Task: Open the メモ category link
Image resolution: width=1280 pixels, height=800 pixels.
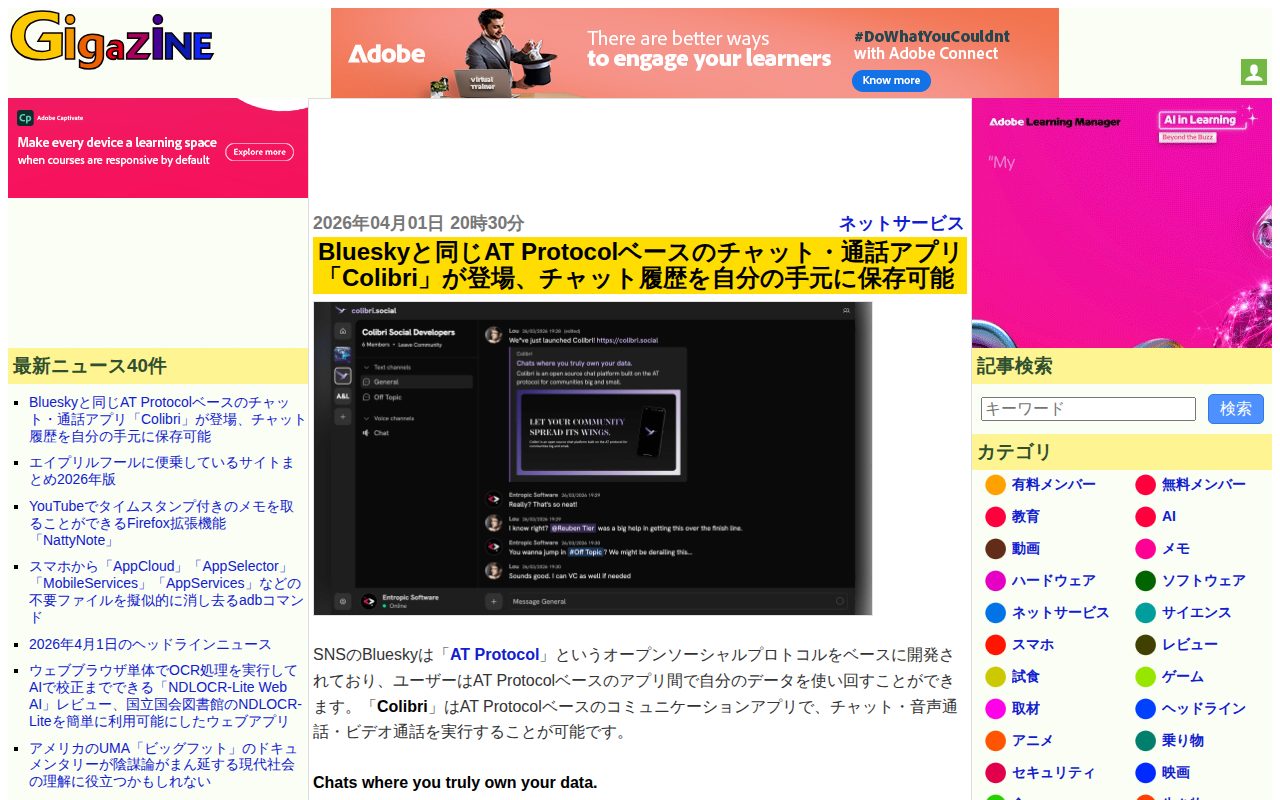Action: 1176,549
